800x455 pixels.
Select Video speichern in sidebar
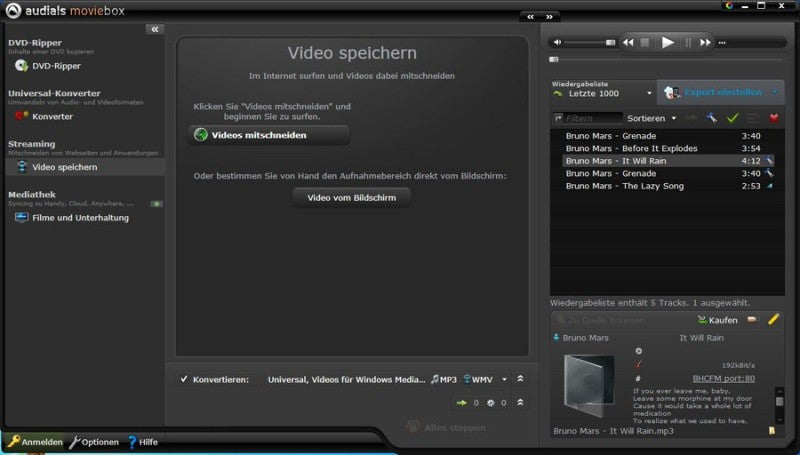pyautogui.click(x=84, y=167)
